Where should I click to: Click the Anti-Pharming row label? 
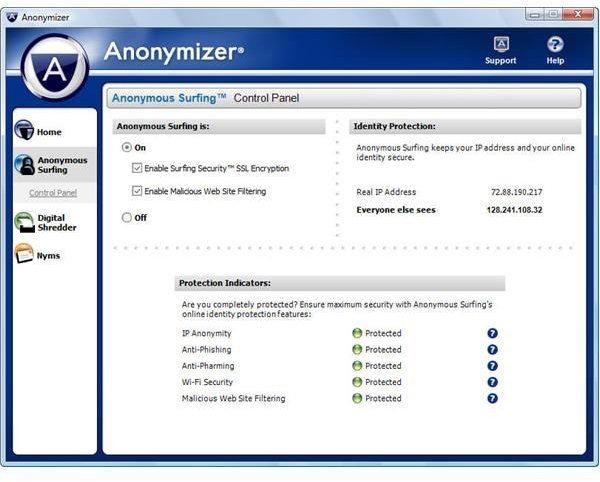pyautogui.click(x=208, y=366)
